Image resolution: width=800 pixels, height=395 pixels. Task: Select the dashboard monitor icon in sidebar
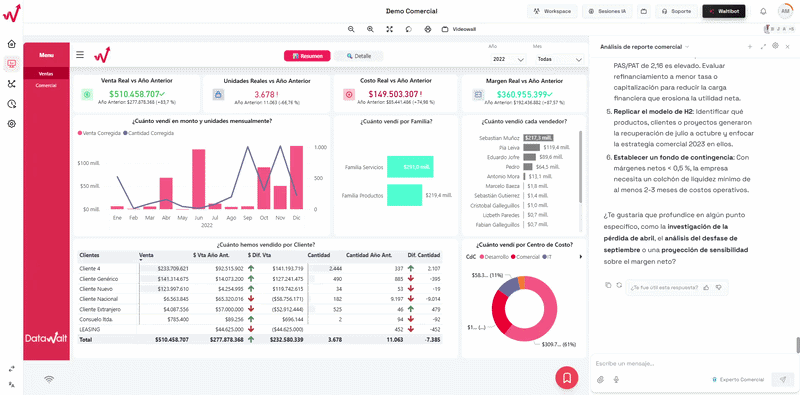point(12,64)
